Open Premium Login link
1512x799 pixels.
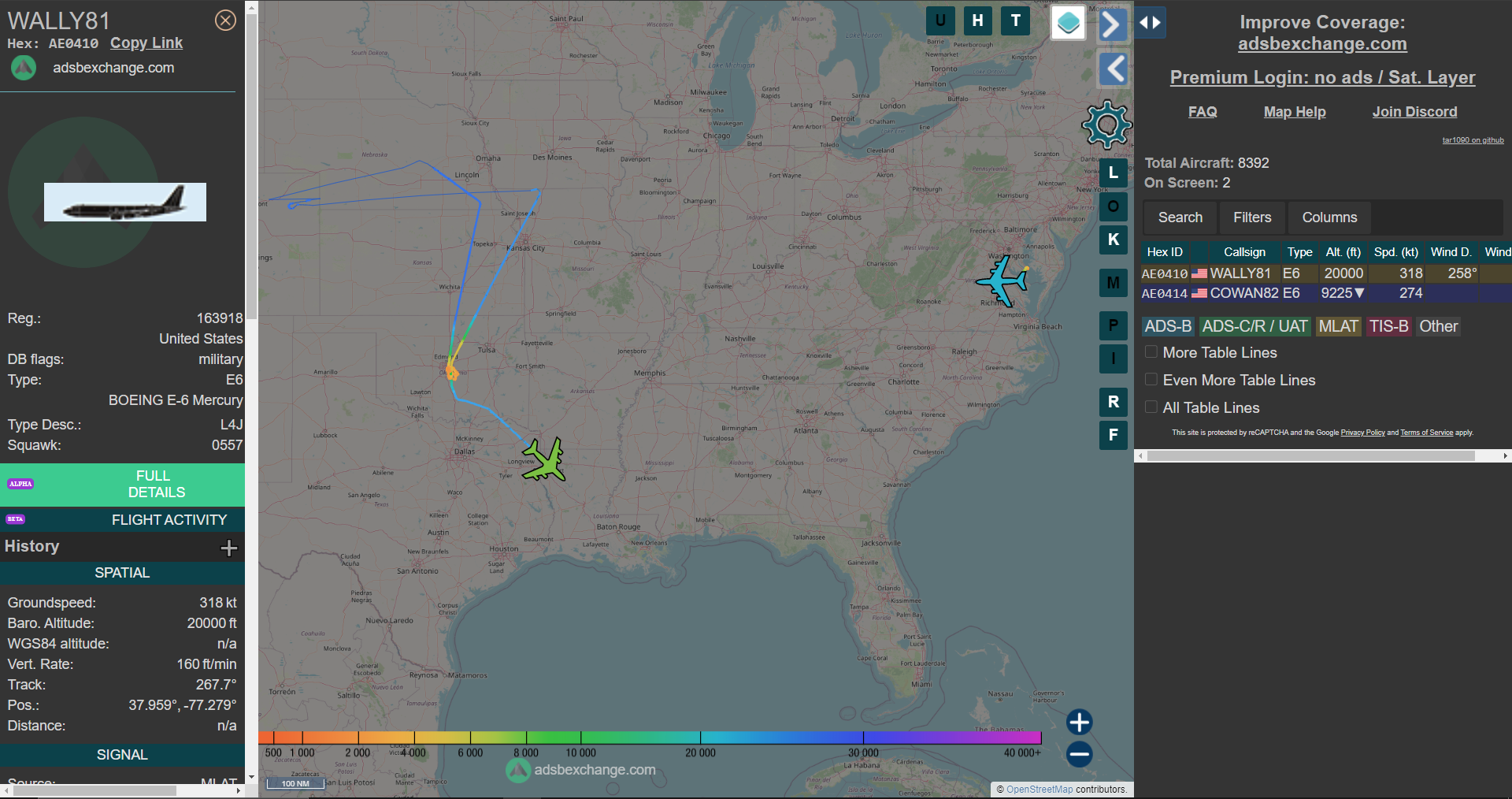[1322, 77]
